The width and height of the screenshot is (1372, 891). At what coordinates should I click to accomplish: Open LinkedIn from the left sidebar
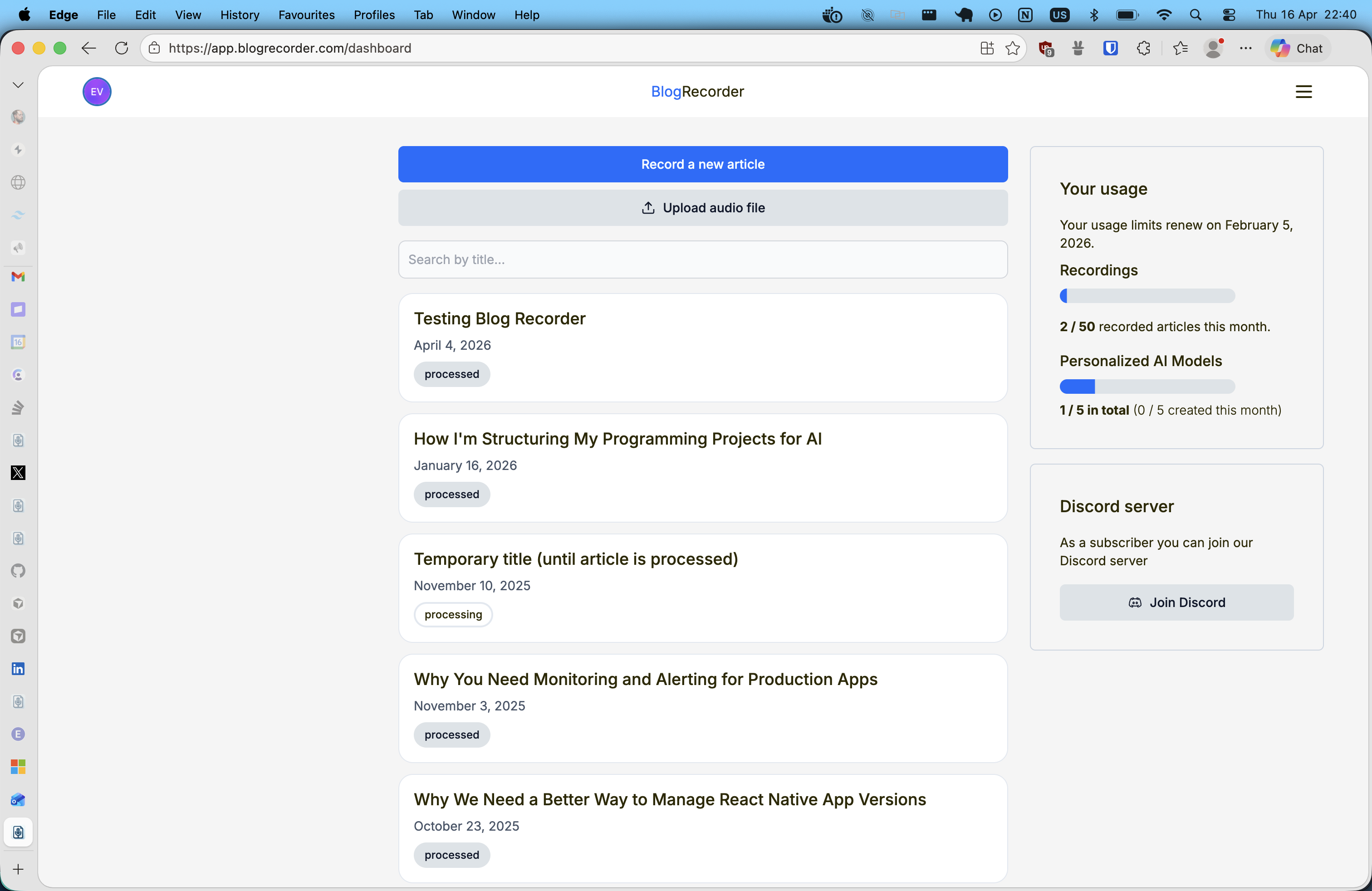tap(18, 668)
